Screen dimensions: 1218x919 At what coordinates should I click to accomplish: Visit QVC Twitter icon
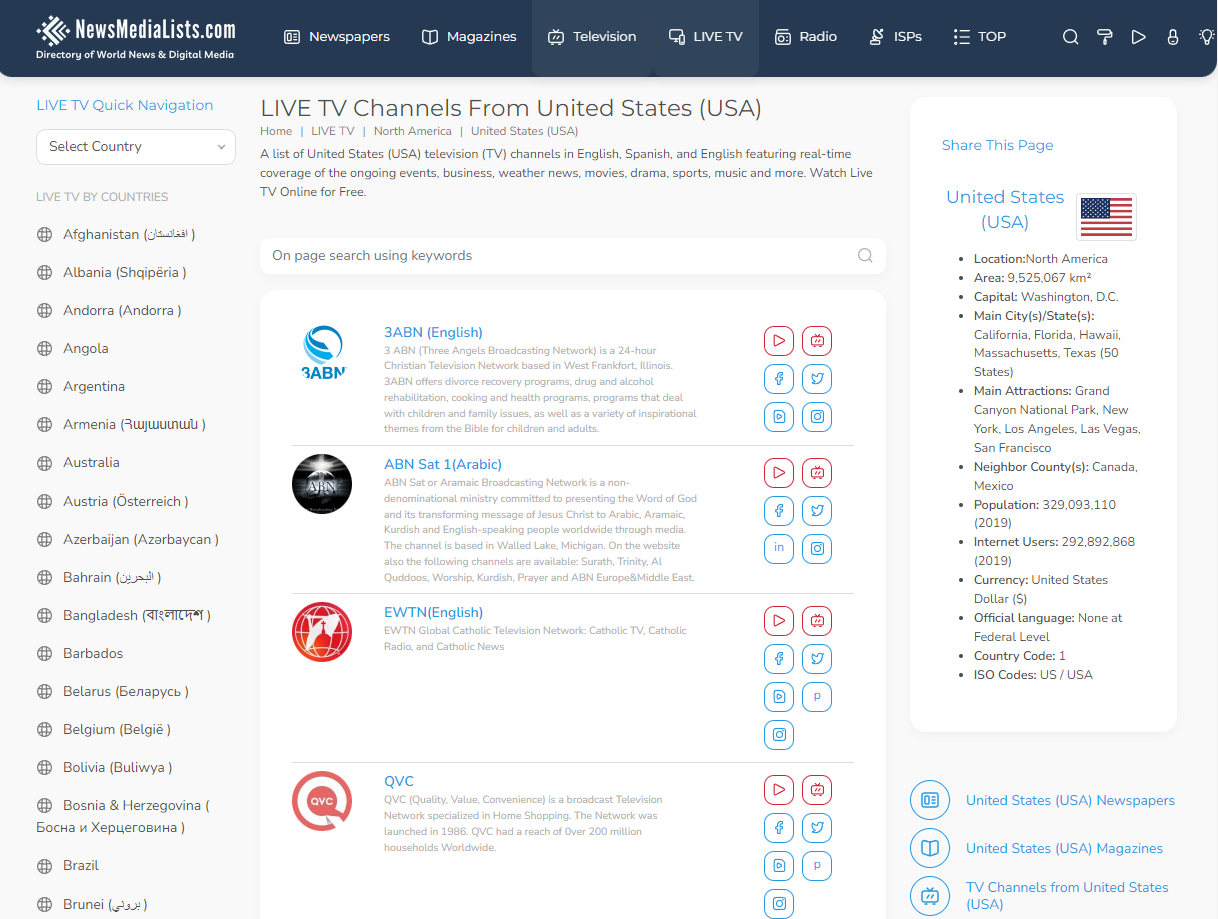[x=817, y=828]
